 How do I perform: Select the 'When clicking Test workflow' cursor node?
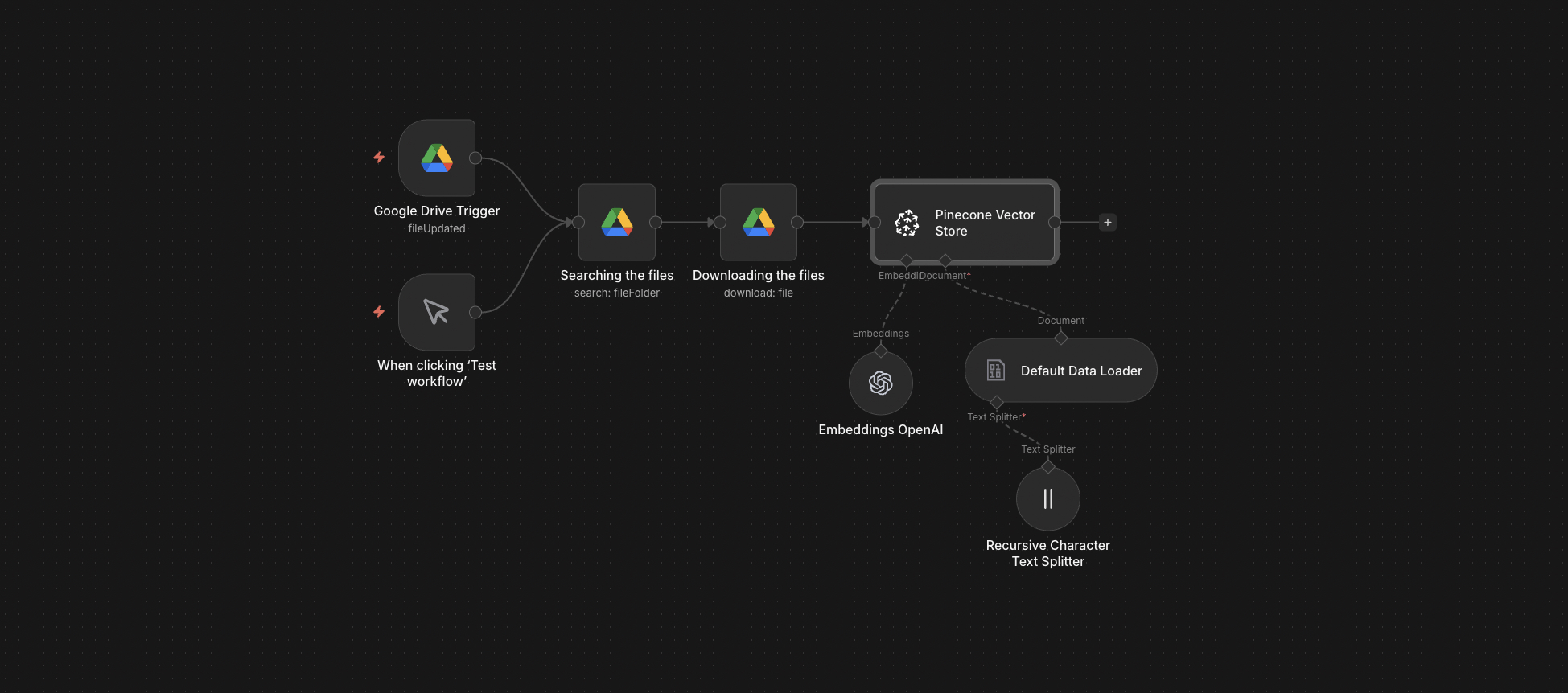click(437, 312)
